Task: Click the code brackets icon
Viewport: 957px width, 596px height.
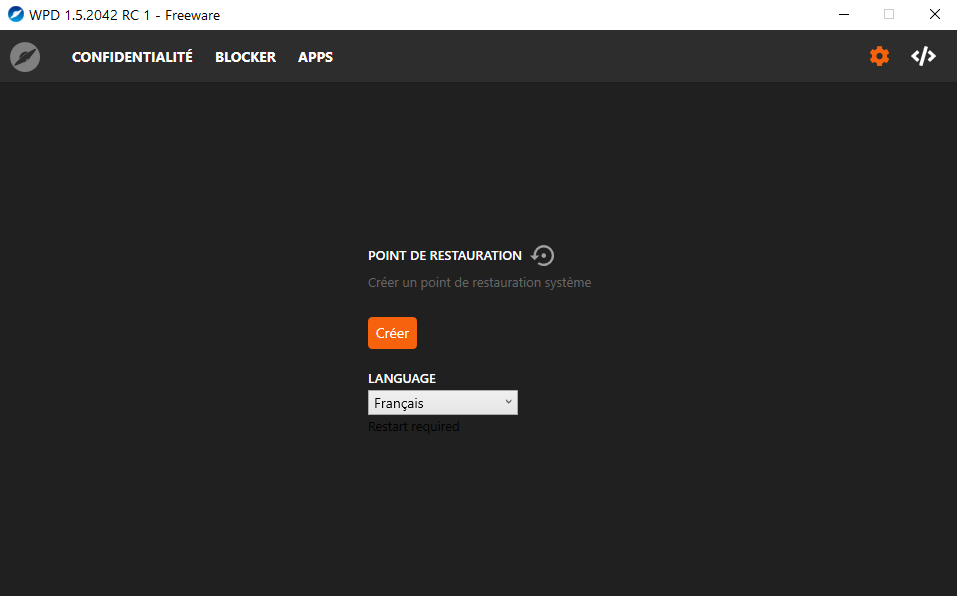Action: 923,57
